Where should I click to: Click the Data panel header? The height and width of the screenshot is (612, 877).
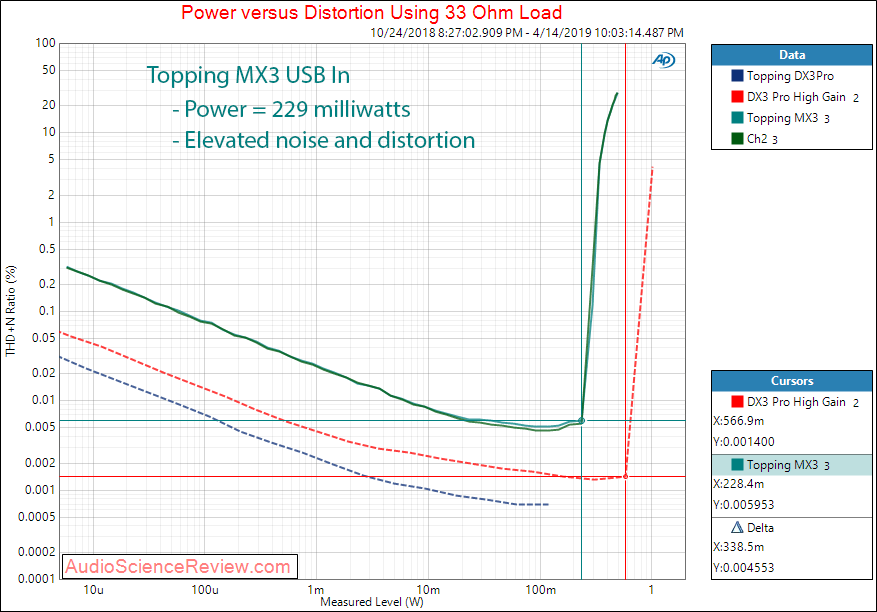point(791,55)
